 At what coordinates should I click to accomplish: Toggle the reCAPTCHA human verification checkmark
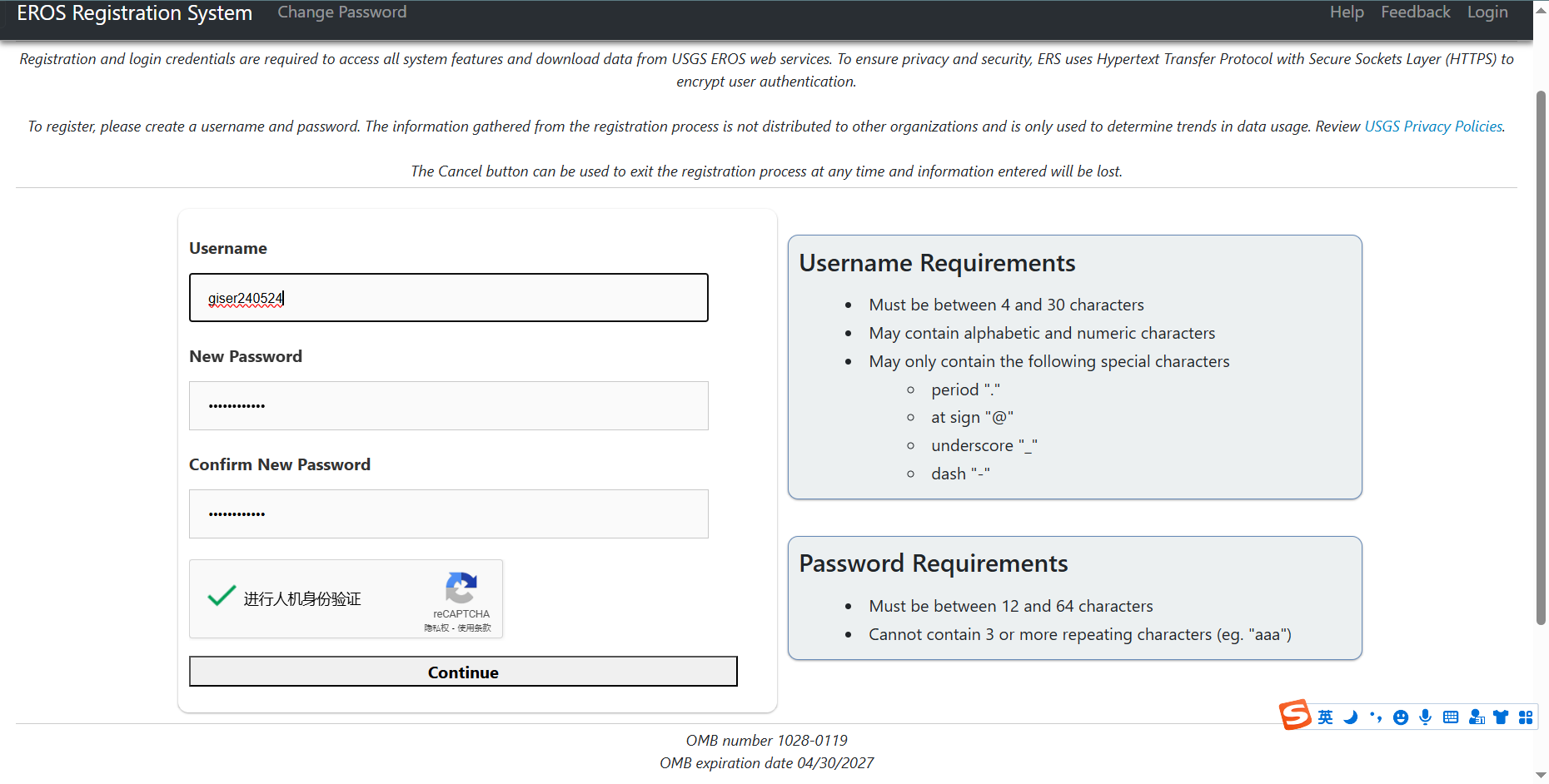pos(222,596)
